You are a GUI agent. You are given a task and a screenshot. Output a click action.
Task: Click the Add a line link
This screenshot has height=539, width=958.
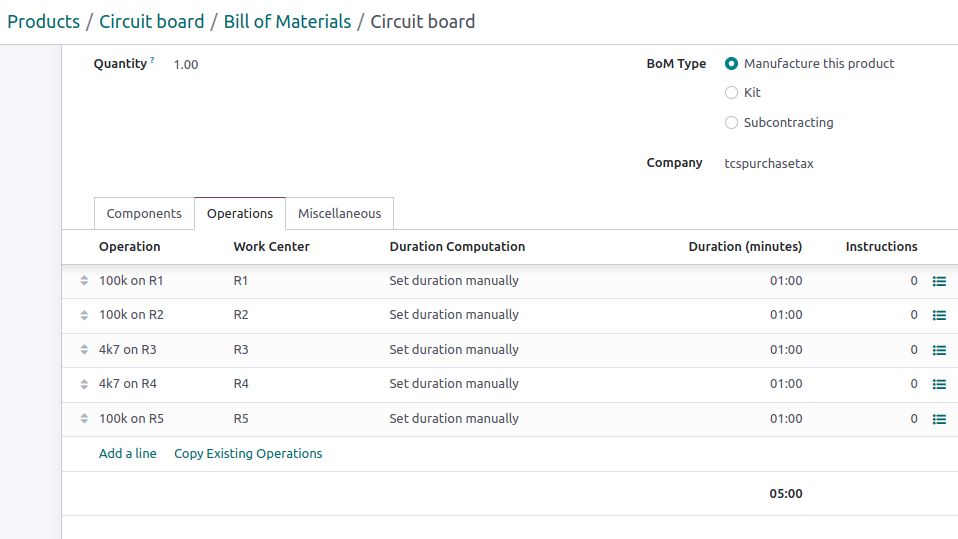click(x=128, y=453)
